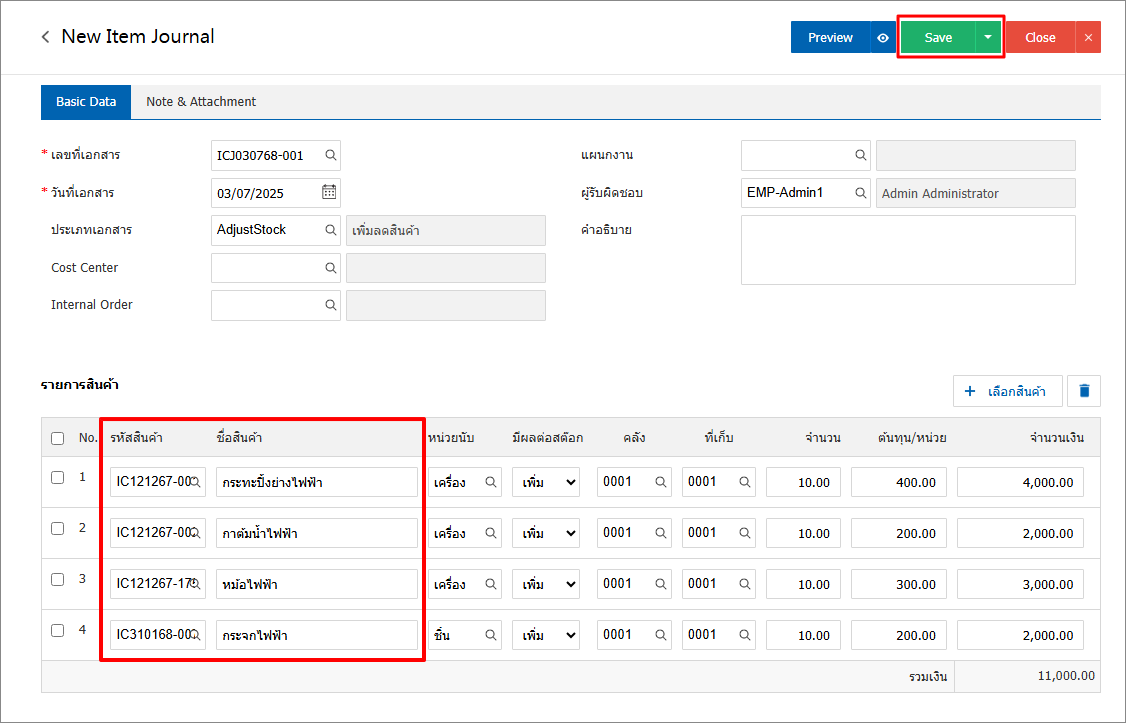
Task: Click the green Save button
Action: point(937,37)
